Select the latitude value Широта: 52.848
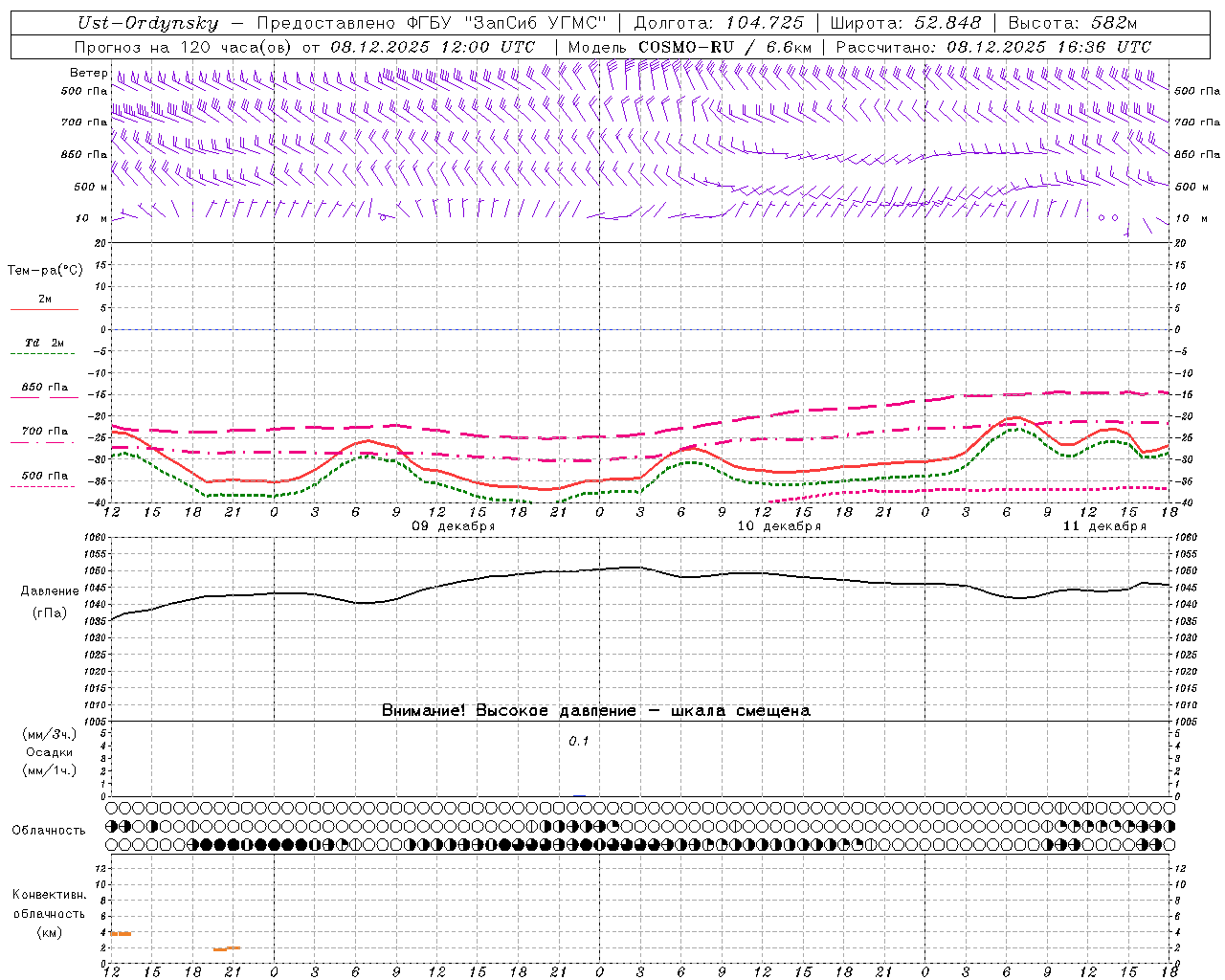Image resolution: width=1225 pixels, height=980 pixels. pos(905,24)
